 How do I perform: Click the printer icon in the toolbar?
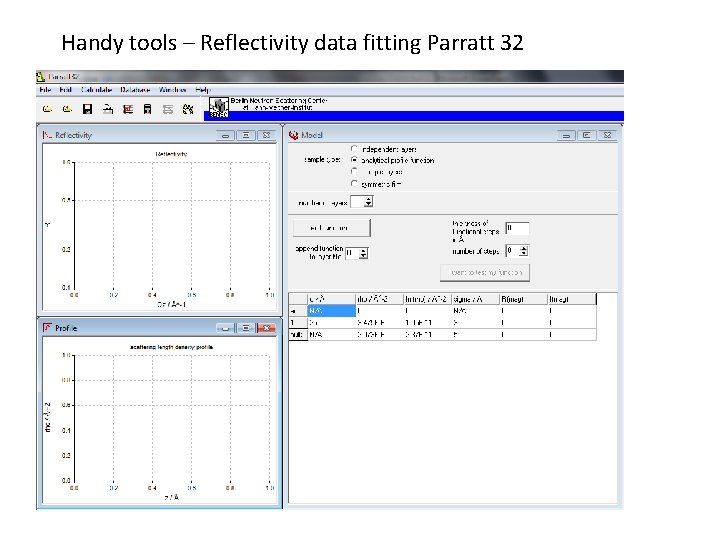click(x=108, y=109)
